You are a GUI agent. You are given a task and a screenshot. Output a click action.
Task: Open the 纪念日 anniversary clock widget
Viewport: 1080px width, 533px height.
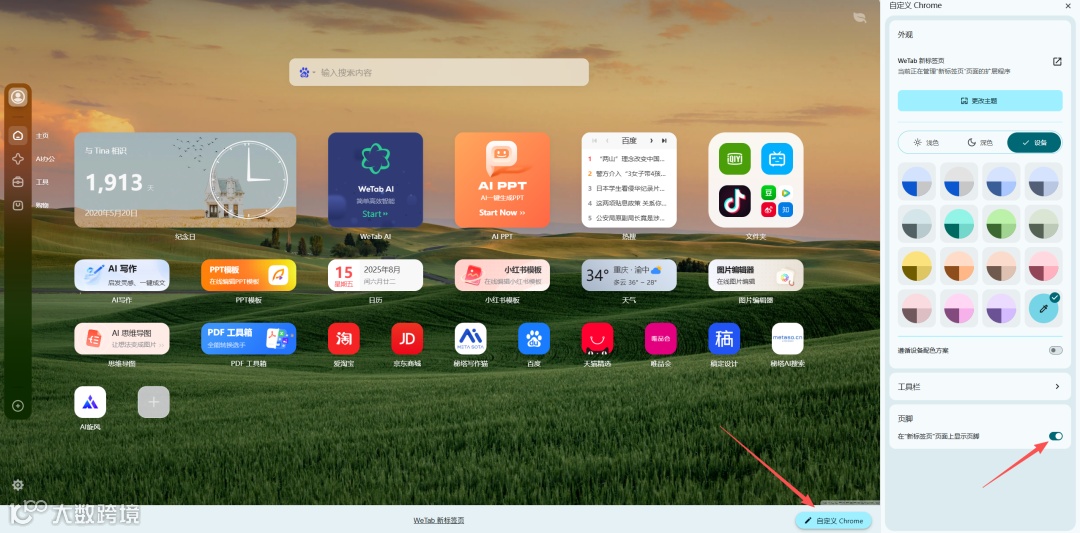[185, 180]
